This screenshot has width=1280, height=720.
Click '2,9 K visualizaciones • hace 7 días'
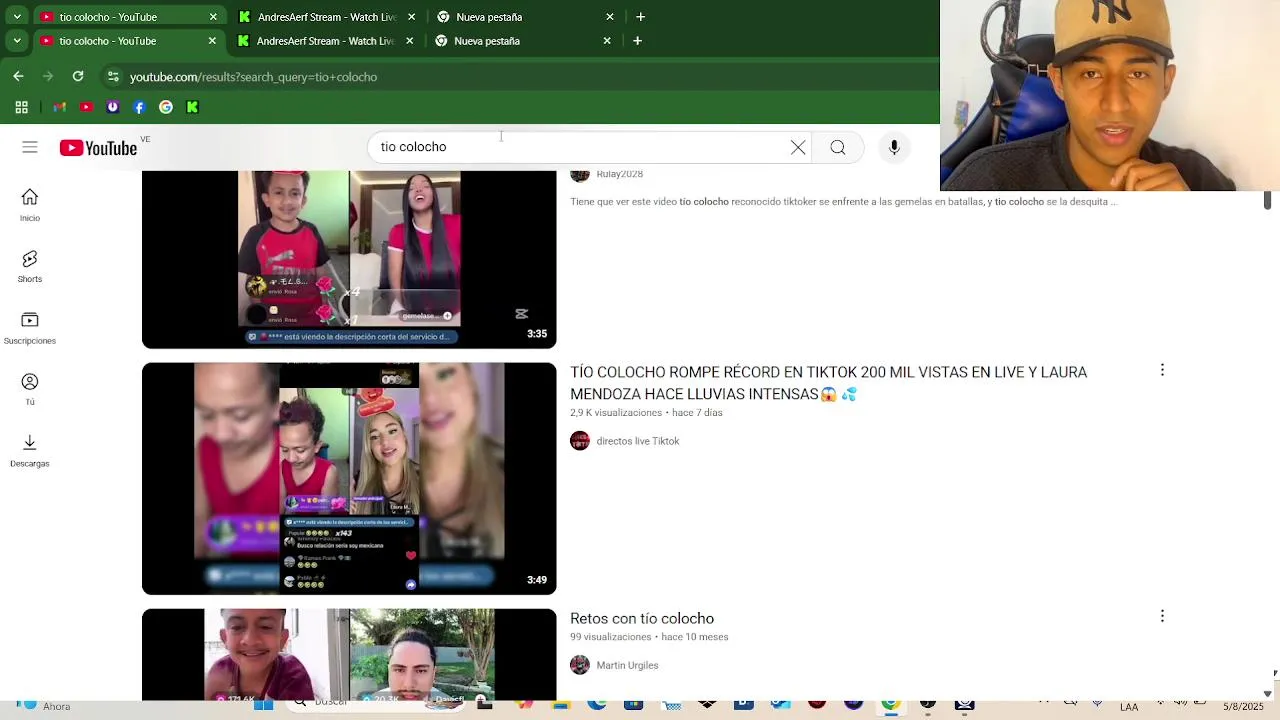point(646,412)
